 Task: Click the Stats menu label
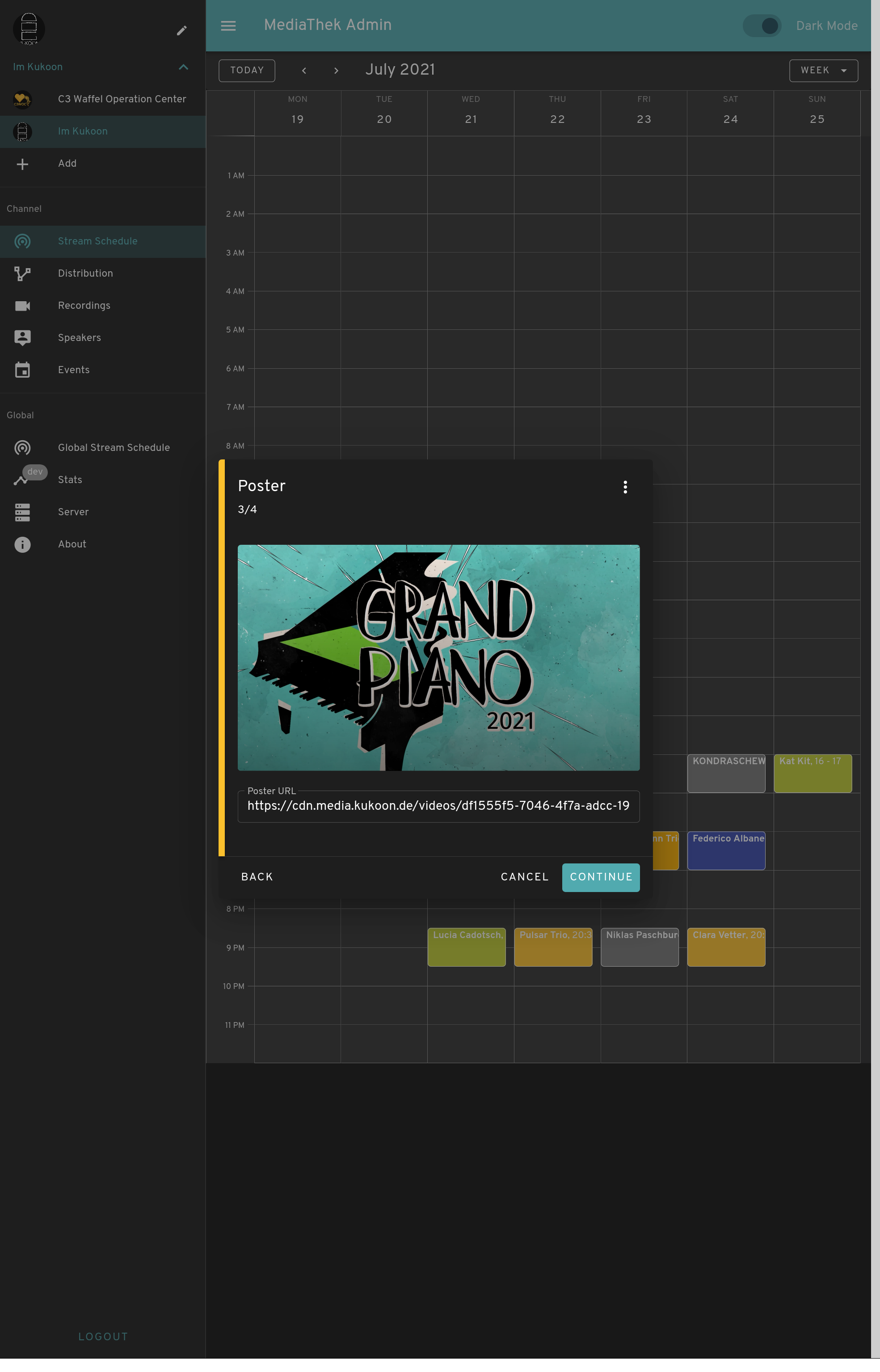70,480
